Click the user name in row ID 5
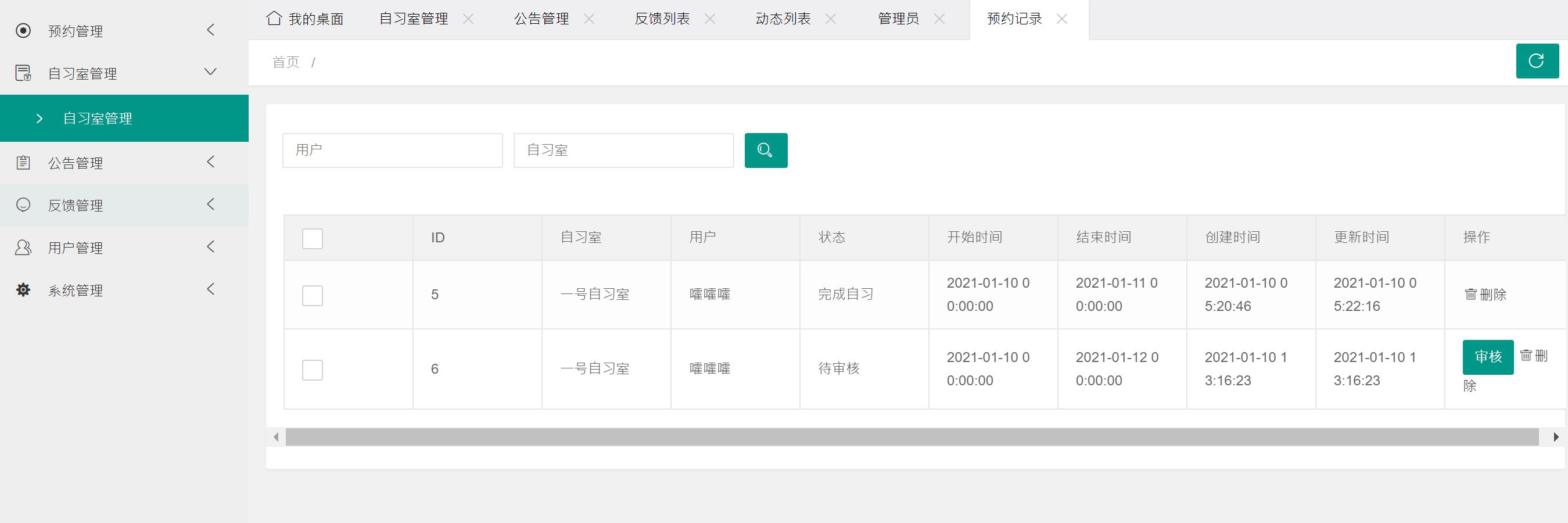The image size is (1568, 523). pos(710,295)
